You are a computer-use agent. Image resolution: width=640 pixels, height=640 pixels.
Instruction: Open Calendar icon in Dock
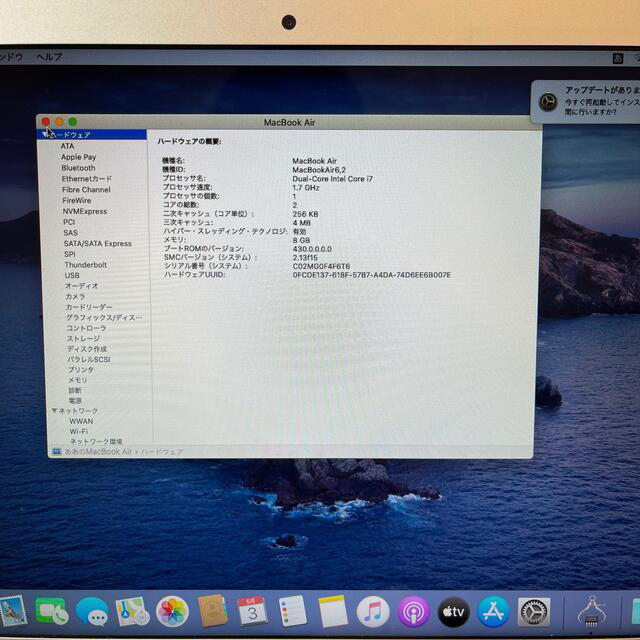[x=252, y=611]
